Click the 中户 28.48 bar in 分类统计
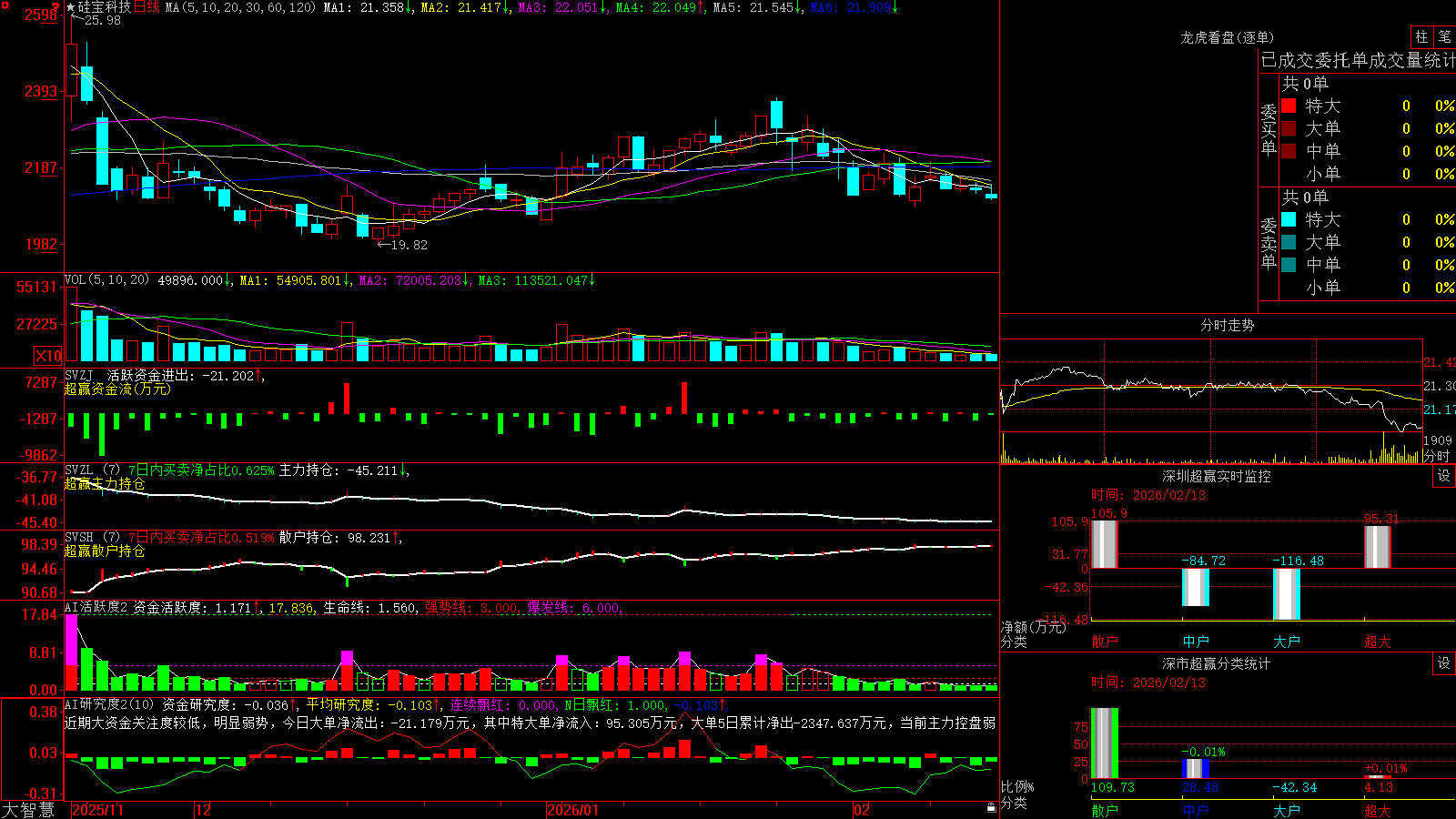 1195,768
